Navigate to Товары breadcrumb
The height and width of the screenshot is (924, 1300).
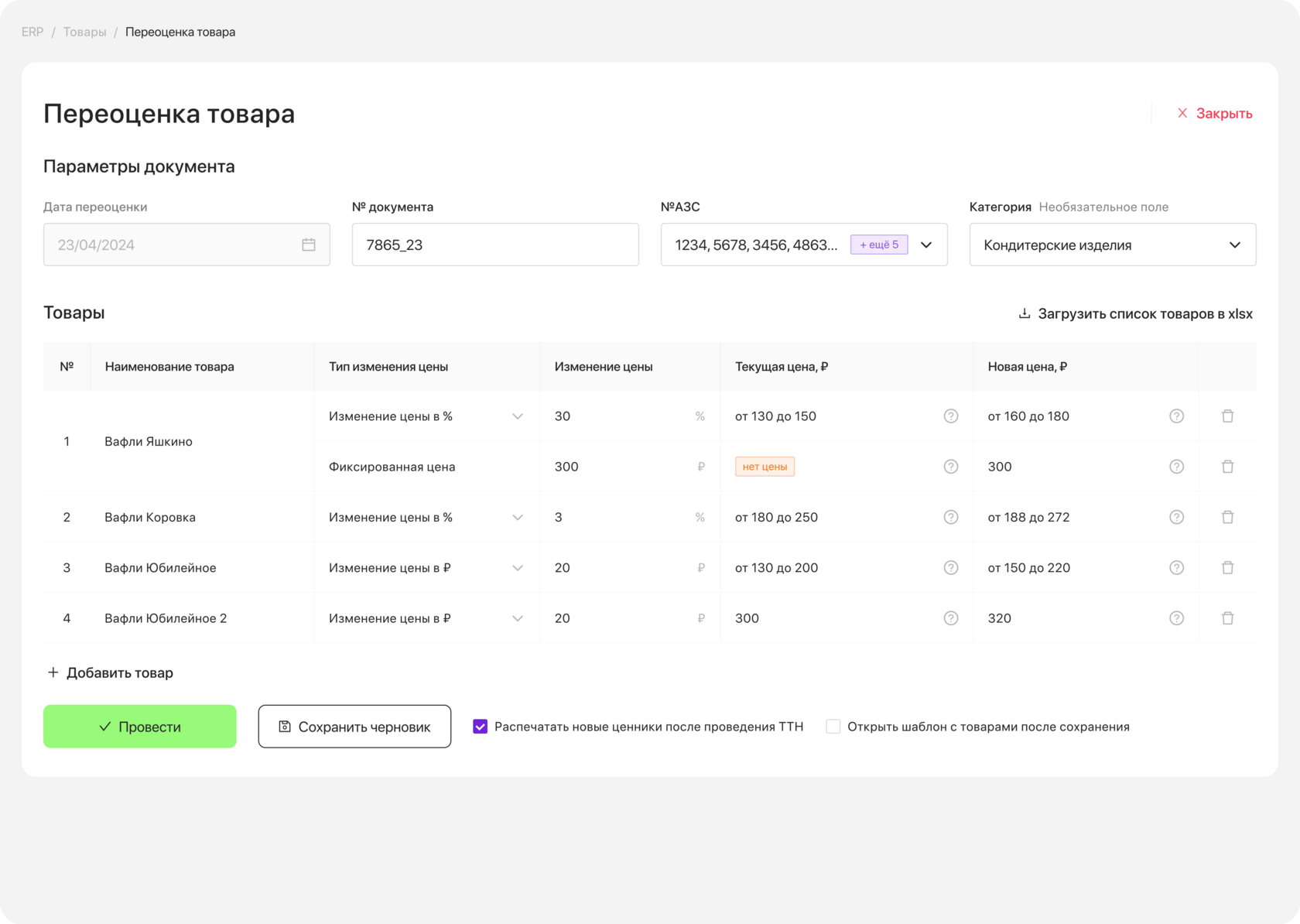[85, 32]
